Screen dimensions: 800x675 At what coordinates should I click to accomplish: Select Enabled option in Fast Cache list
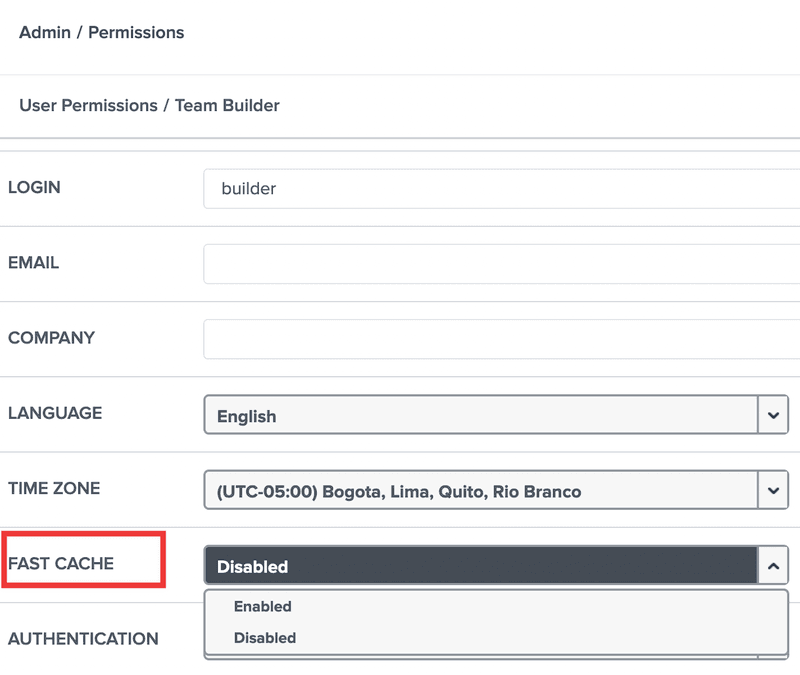tap(263, 606)
